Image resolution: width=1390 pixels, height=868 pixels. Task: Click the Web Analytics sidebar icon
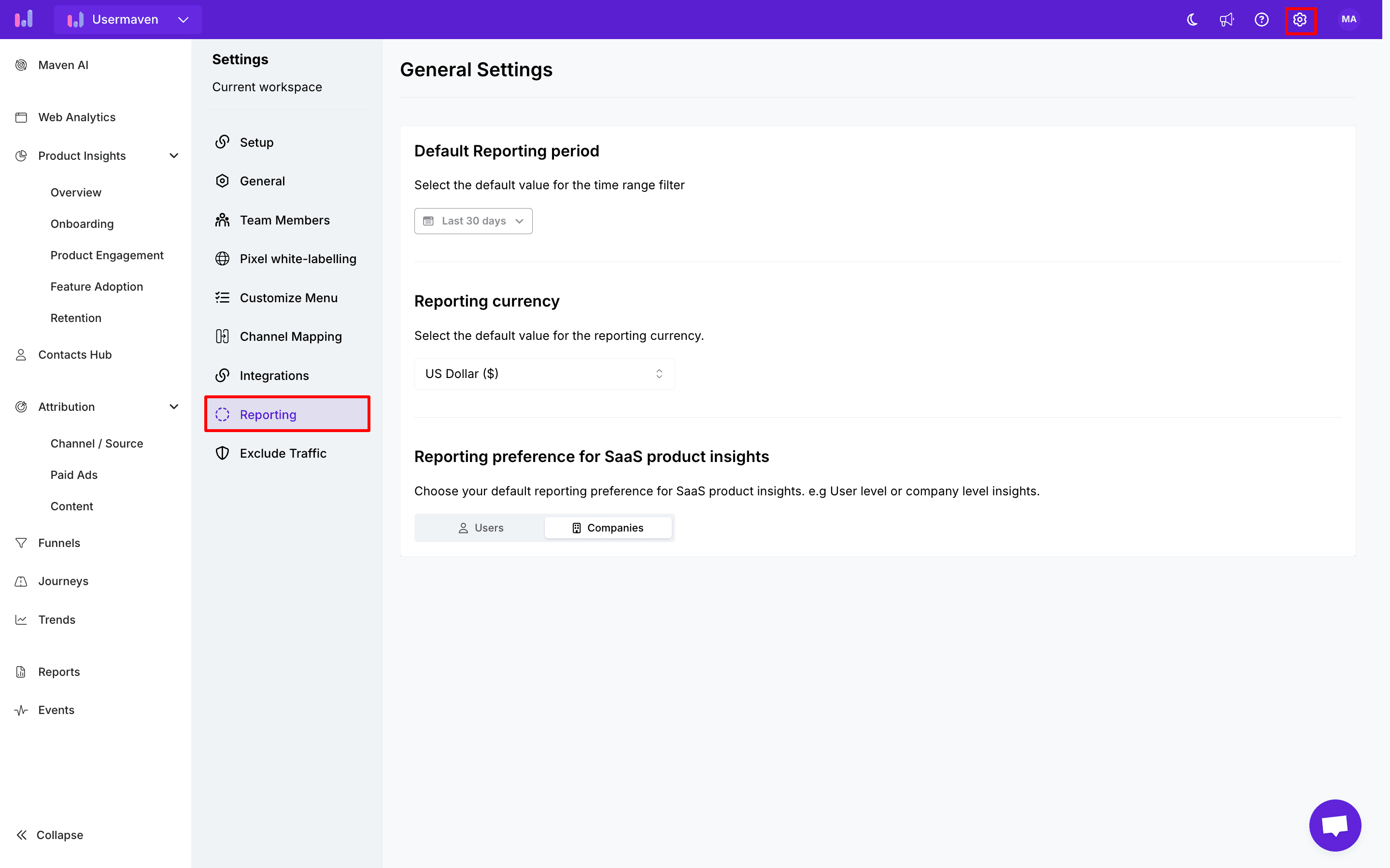click(x=22, y=117)
